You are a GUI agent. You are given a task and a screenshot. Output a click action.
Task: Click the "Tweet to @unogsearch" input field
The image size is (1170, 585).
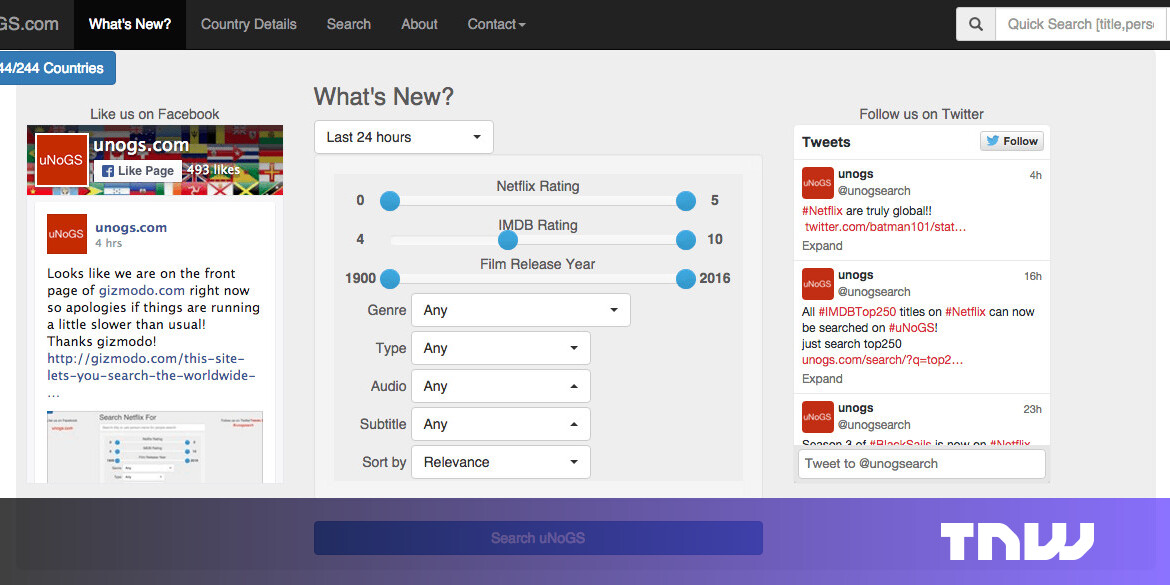click(921, 463)
